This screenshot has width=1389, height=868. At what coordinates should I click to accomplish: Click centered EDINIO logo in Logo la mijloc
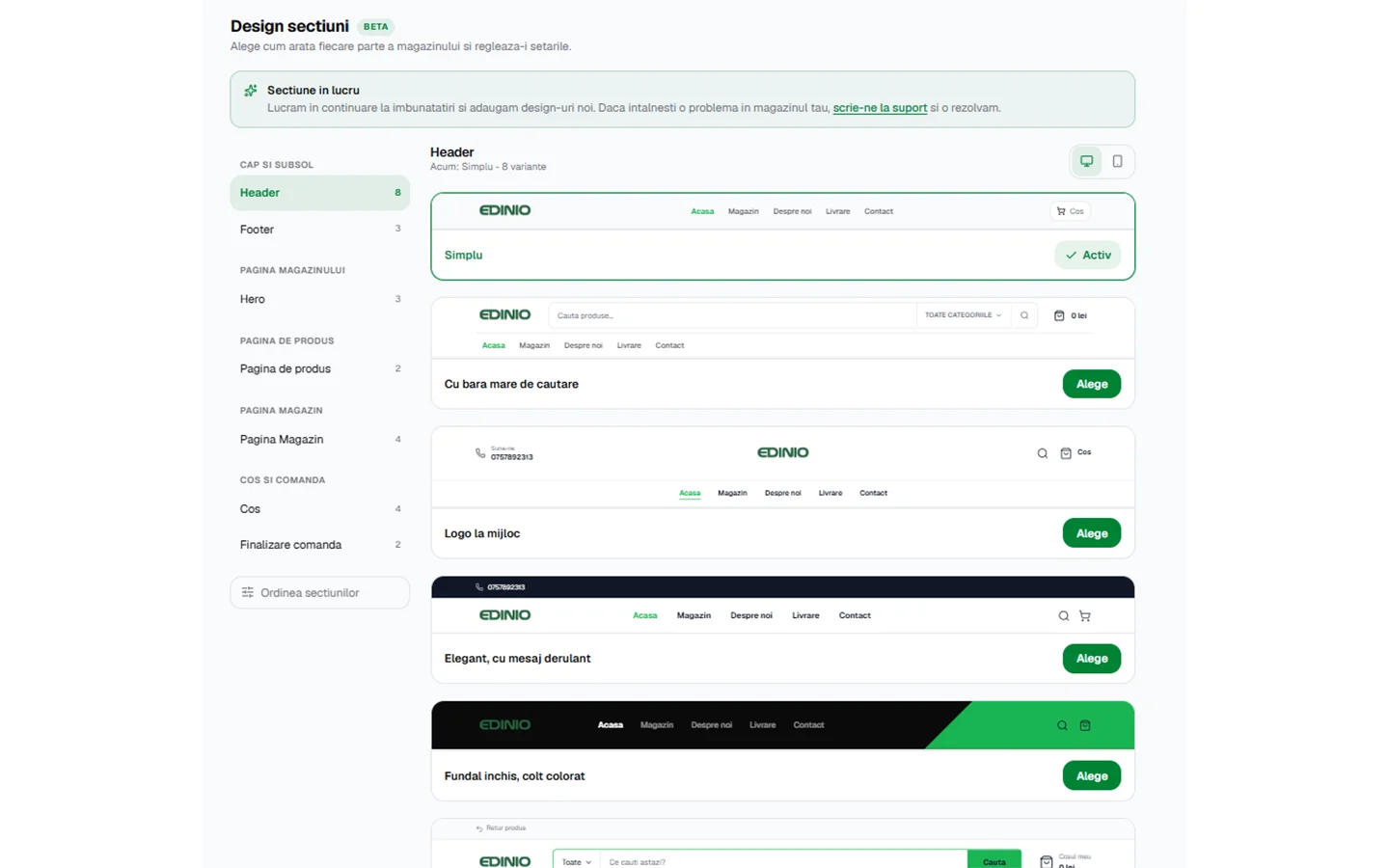click(x=782, y=452)
